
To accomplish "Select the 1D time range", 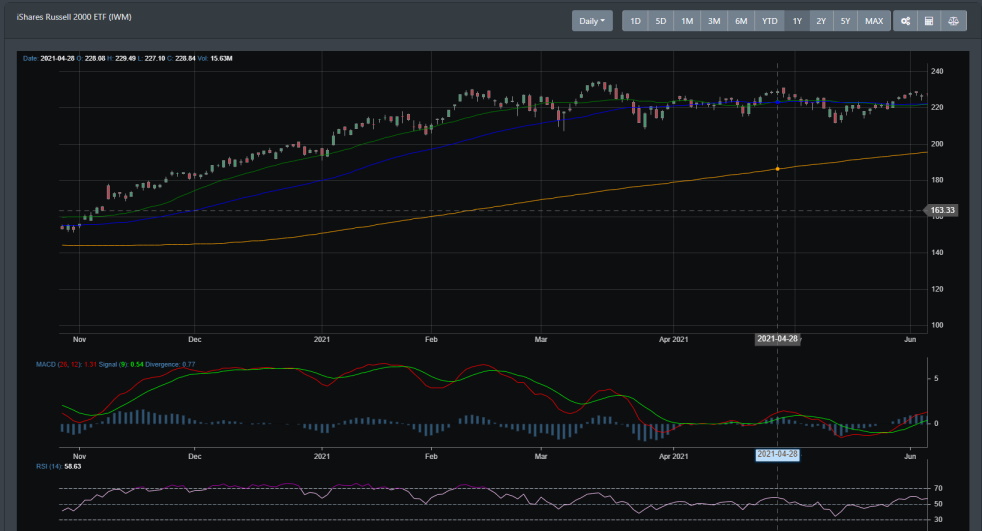I will click(635, 21).
